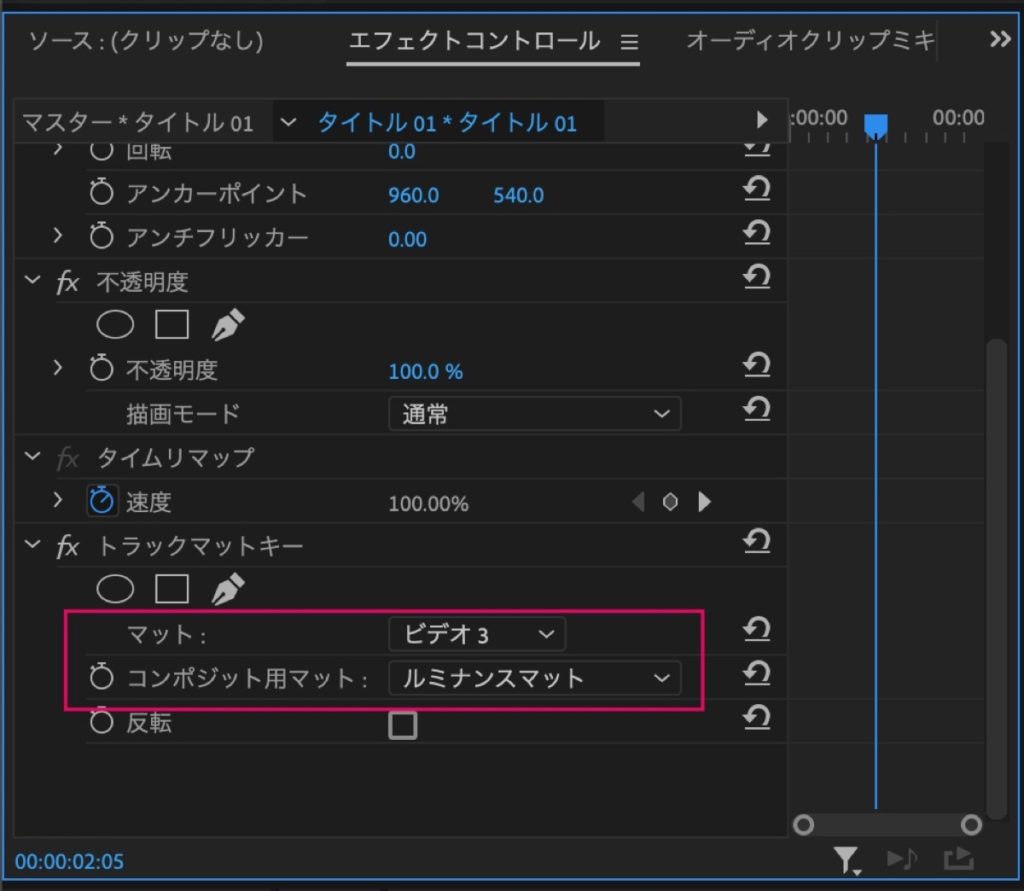Toggle animation stopwatch for アンカーポイント
The image size is (1024, 891).
click(x=101, y=193)
